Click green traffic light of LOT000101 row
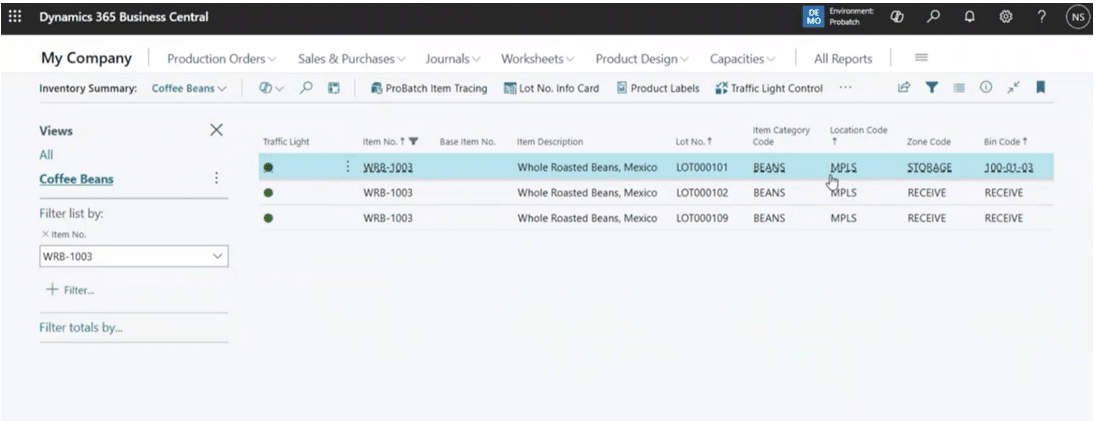The width and height of the screenshot is (1095, 421). click(x=268, y=168)
